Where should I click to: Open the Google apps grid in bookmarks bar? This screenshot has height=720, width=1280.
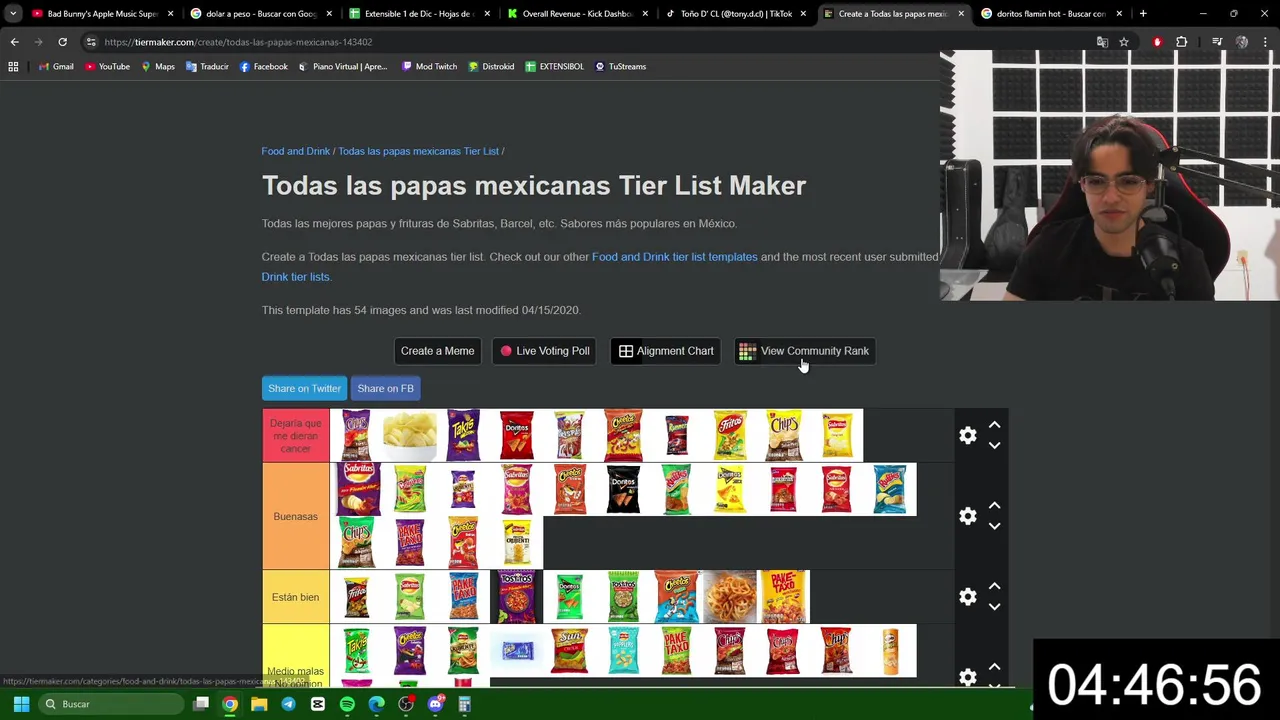point(13,66)
